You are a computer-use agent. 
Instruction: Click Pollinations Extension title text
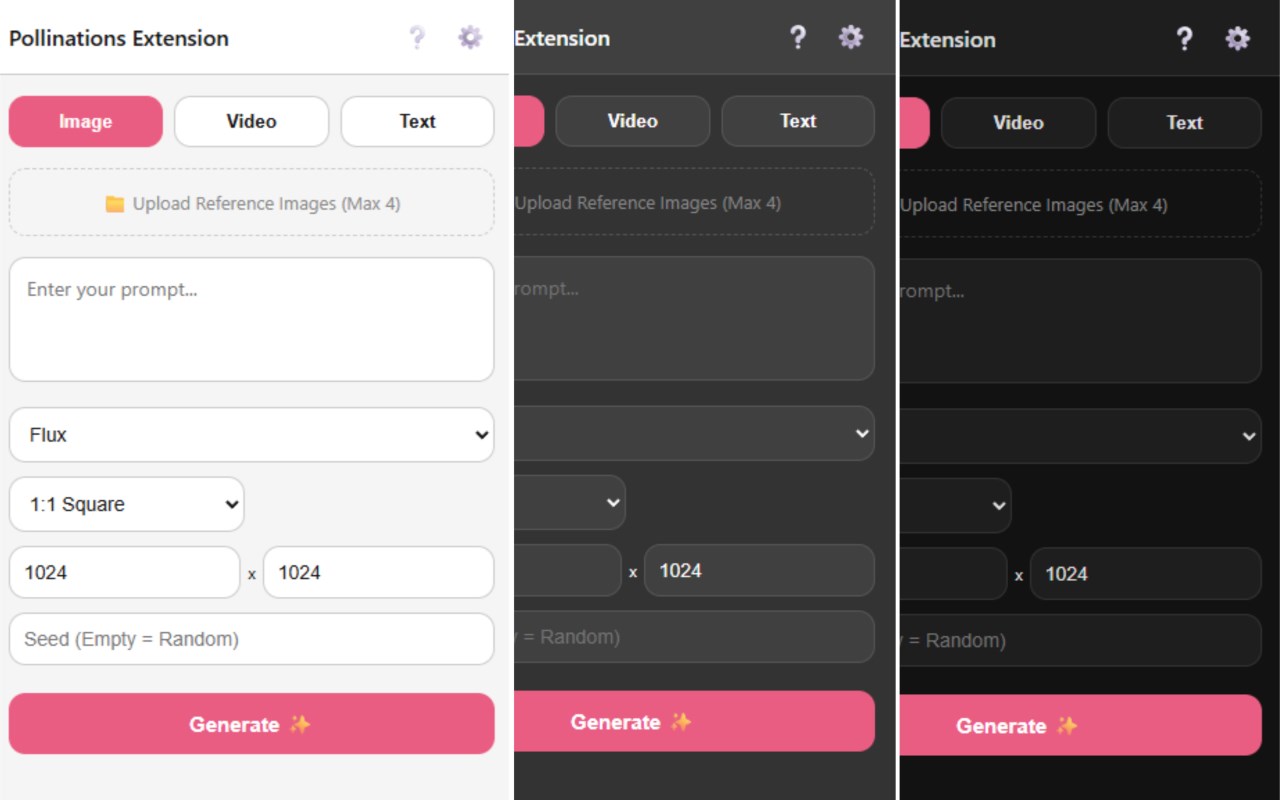click(x=119, y=38)
